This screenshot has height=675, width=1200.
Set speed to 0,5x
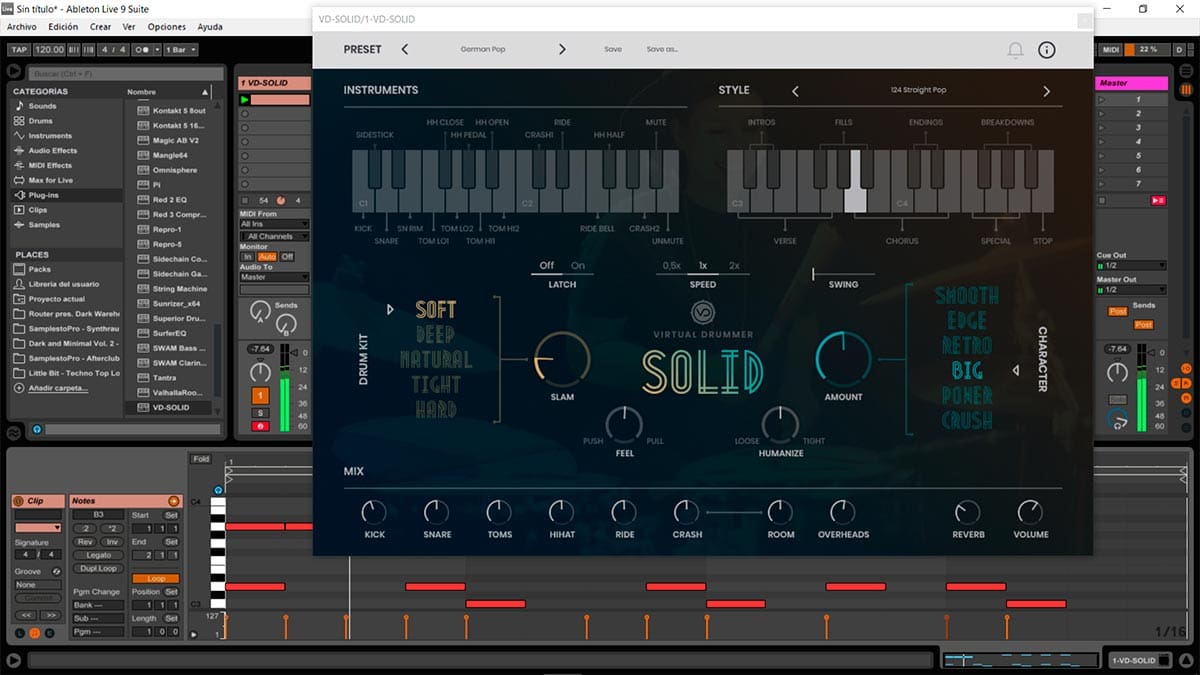point(671,266)
